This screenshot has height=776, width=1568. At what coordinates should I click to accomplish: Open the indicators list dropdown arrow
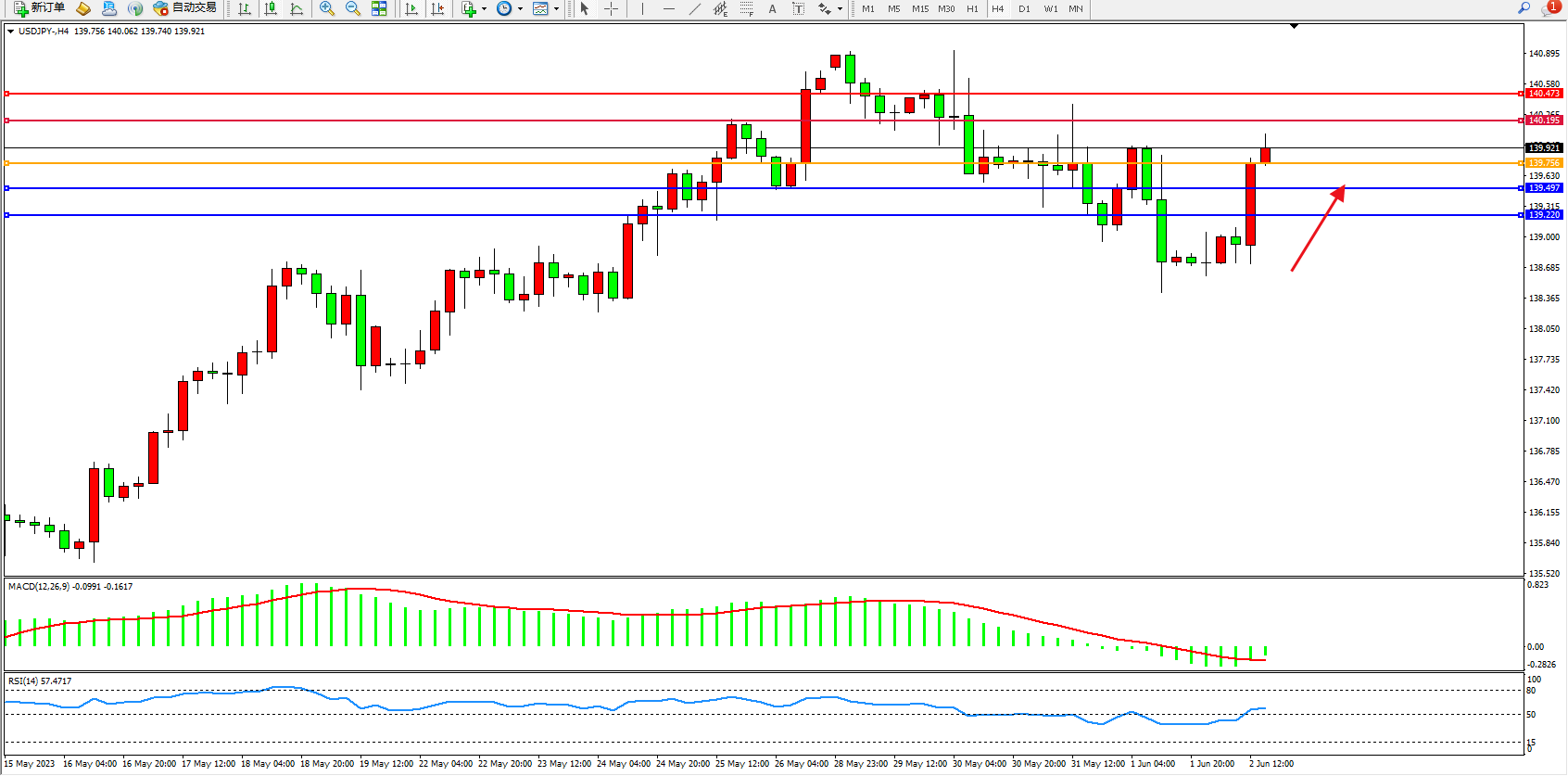484,8
